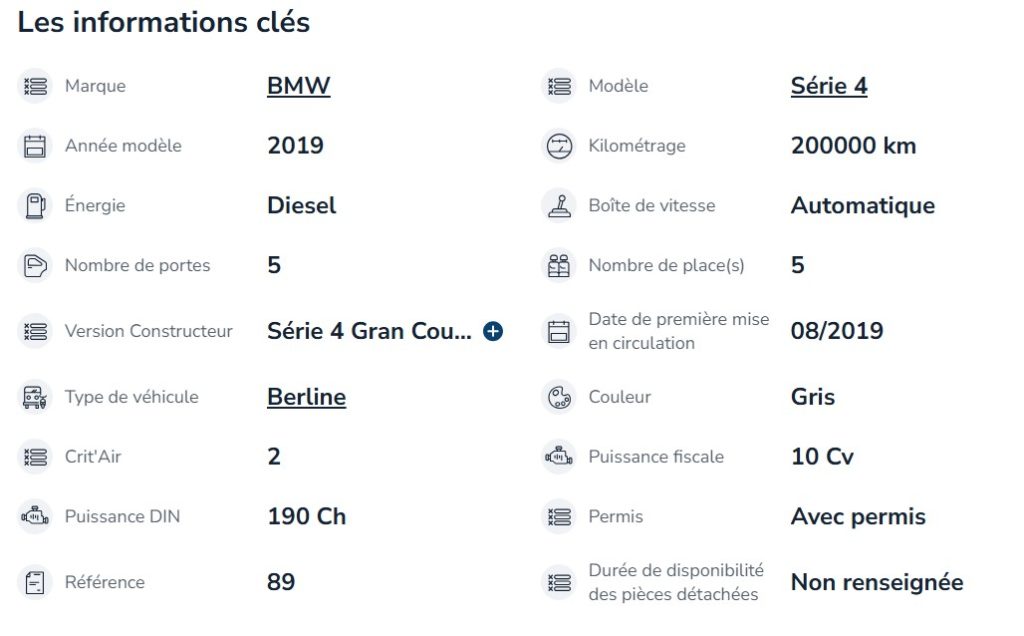This screenshot has width=1024, height=636.
Task: Select the 200000 km mileage value
Action: 853,146
